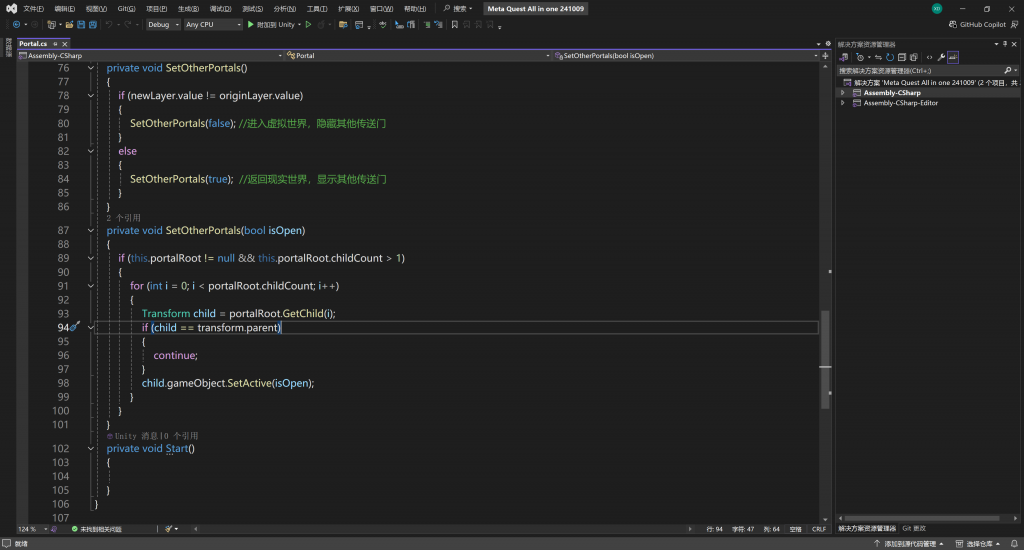Click the '0 个引用' code lens above Start
1024x550 pixels.
tap(181, 436)
